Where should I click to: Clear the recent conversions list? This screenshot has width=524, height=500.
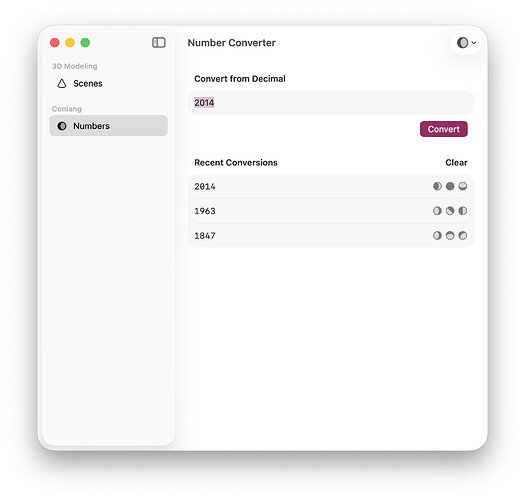(456, 163)
